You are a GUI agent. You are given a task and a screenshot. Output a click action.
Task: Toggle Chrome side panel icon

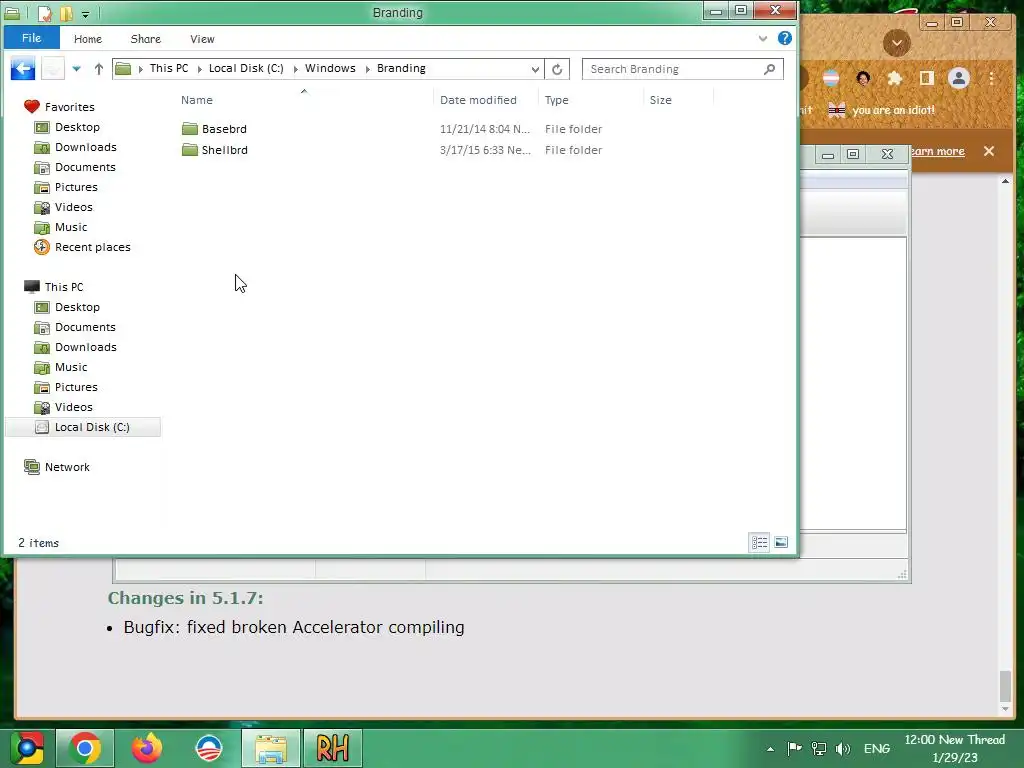point(927,78)
